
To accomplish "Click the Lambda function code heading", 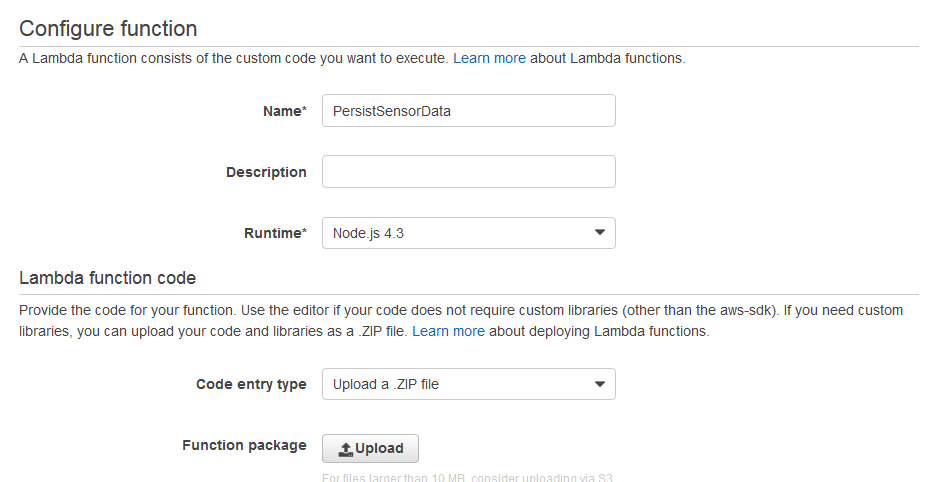I will click(x=107, y=277).
